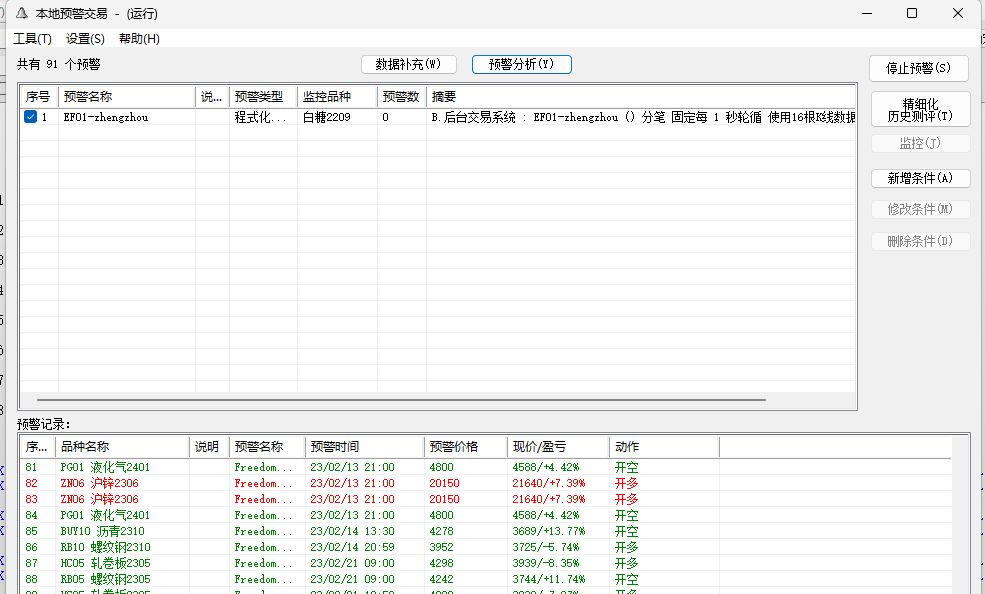Add a condition with 新增条件(A)
Image resolution: width=985 pixels, height=594 pixels.
(x=920, y=178)
